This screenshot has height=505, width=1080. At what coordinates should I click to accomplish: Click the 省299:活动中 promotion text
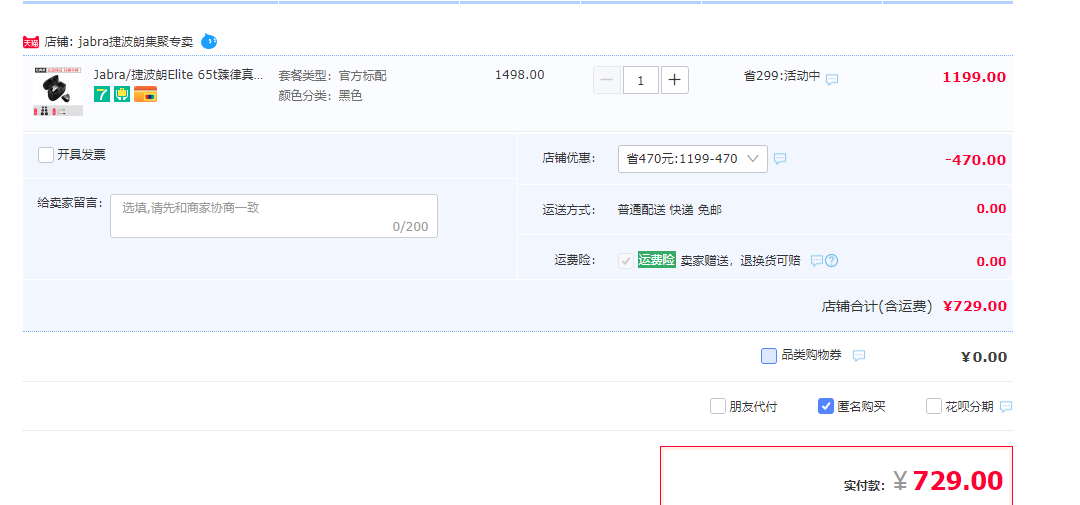782,76
